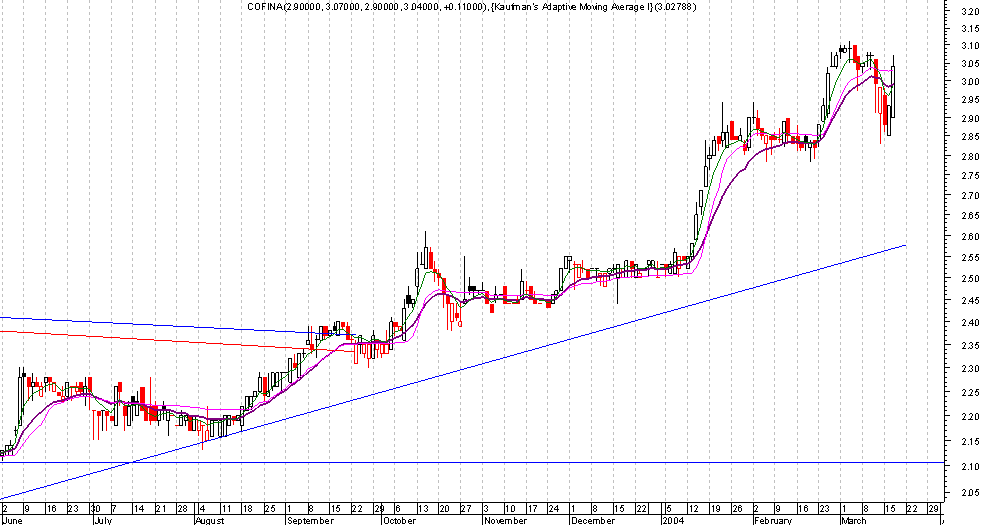The width and height of the screenshot is (982, 525).
Task: Click the 3.00 price axis label
Action: (970, 81)
